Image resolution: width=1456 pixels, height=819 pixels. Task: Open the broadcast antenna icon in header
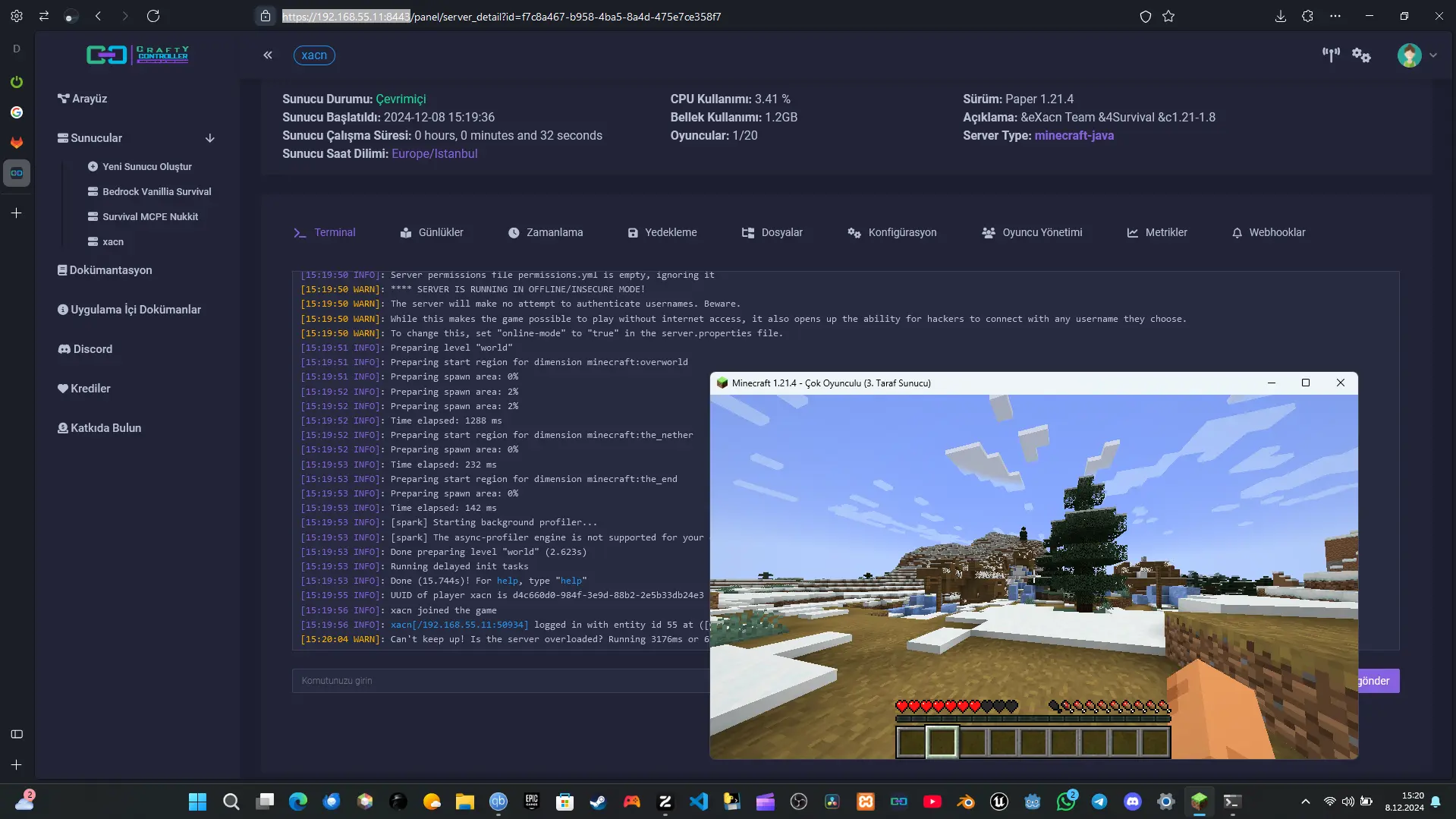(x=1331, y=55)
